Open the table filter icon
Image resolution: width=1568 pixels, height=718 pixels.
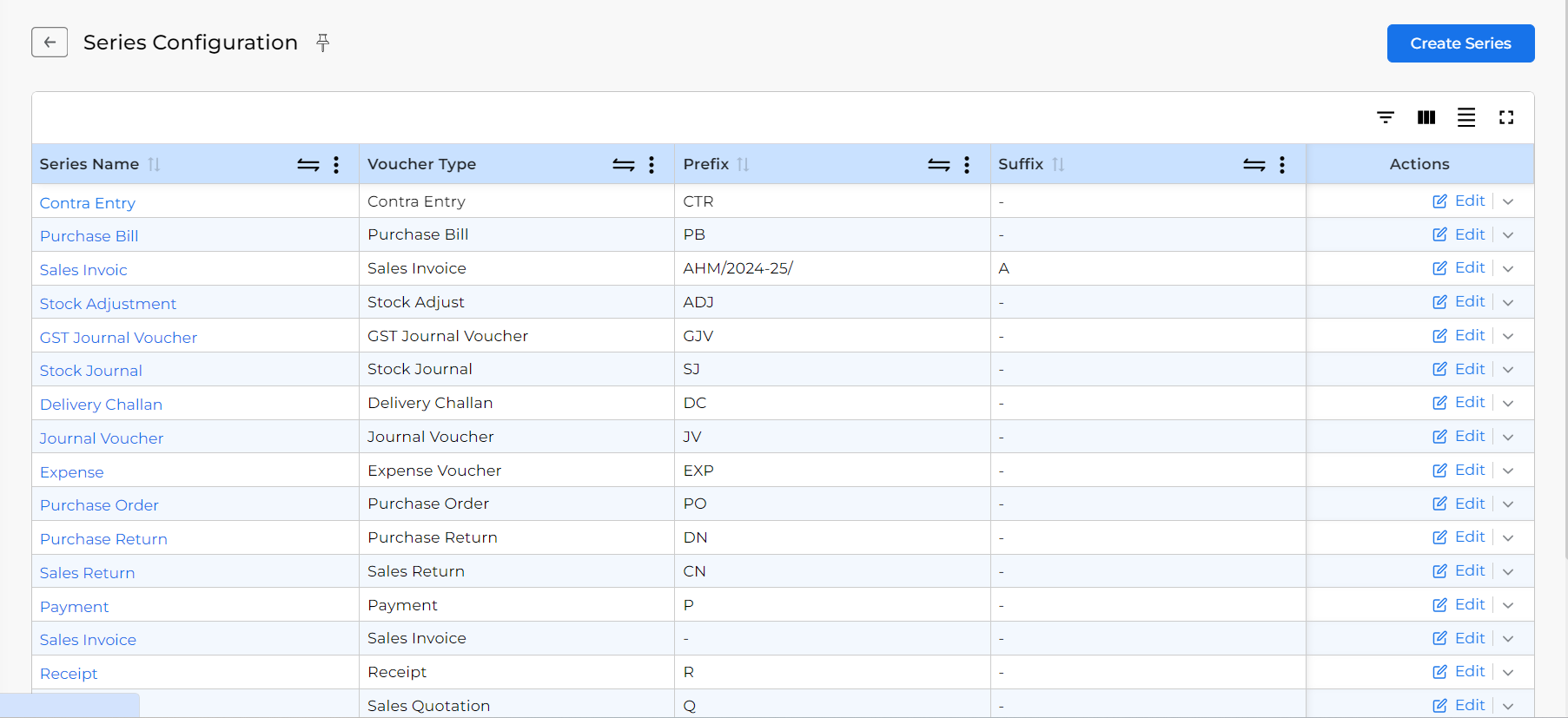pos(1386,117)
